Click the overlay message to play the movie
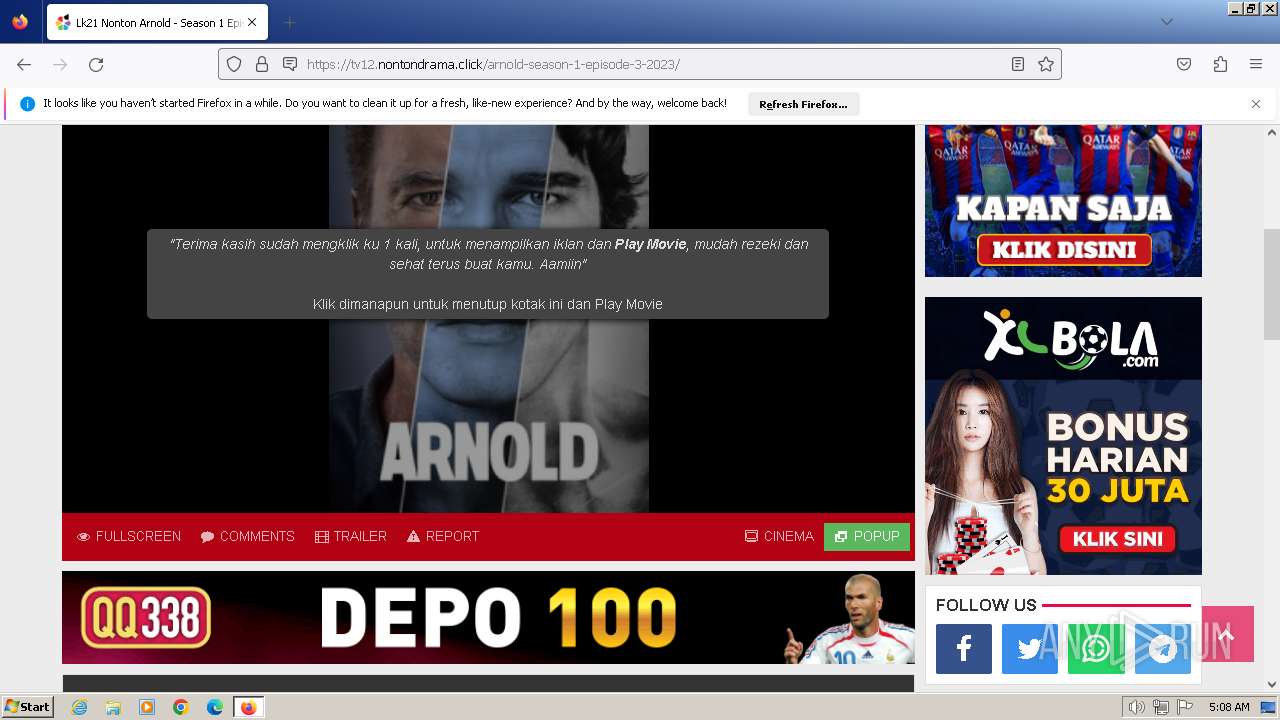 (x=488, y=274)
